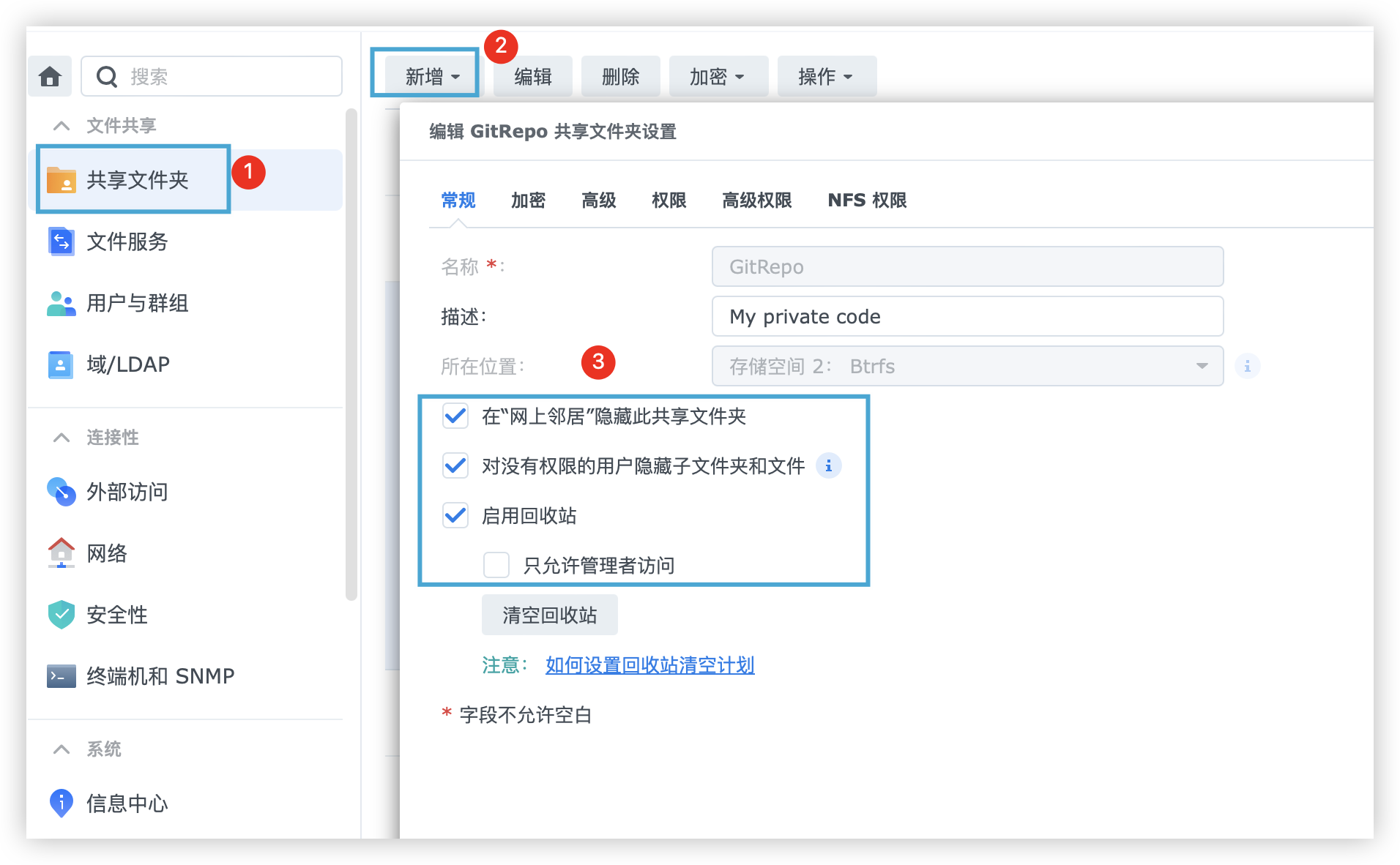This screenshot has width=1400, height=865.
Task: Open the Create (新增) dropdown button
Action: [432, 76]
